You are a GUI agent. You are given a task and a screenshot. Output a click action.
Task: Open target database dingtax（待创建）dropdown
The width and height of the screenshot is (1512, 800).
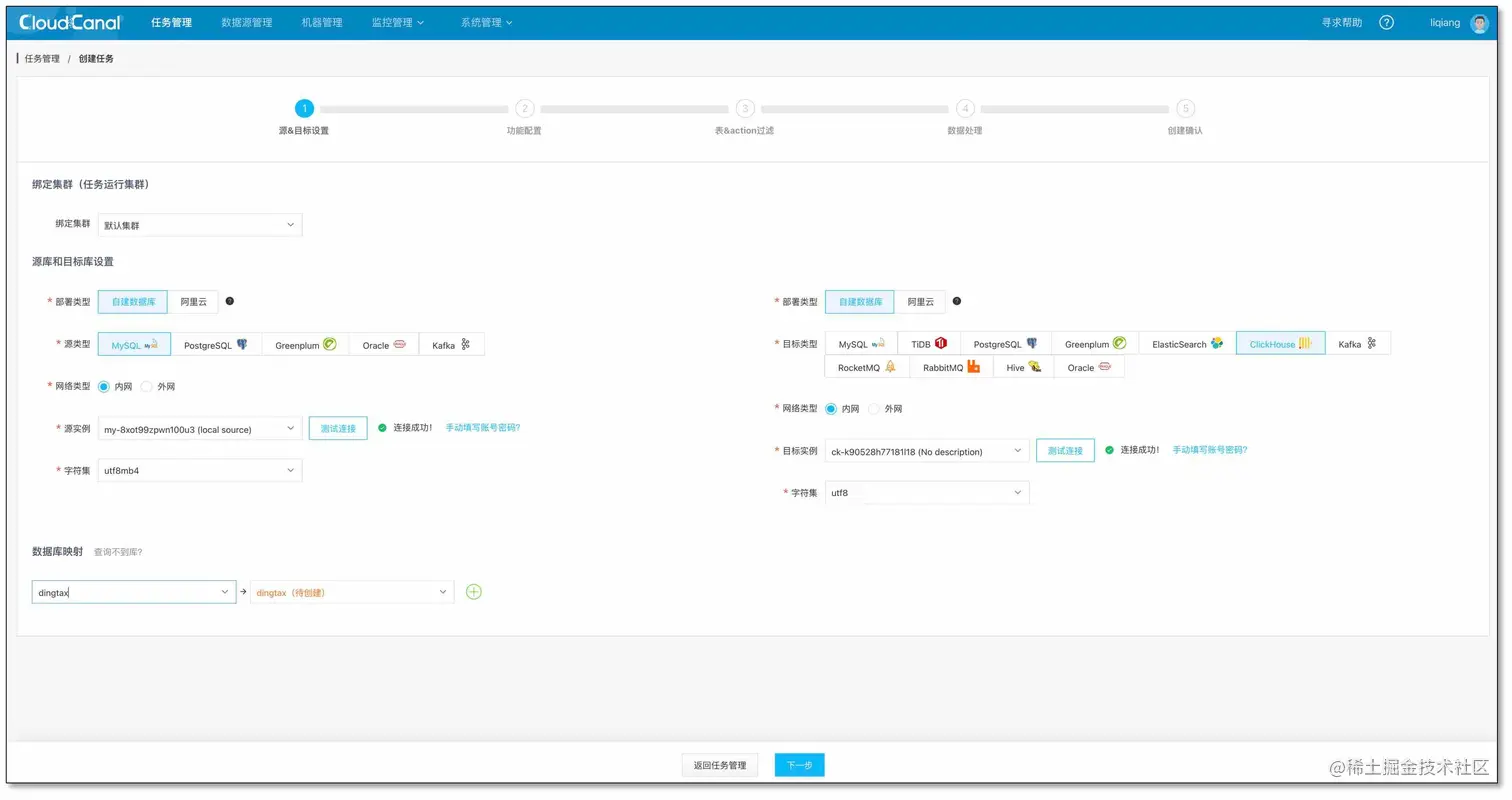352,592
